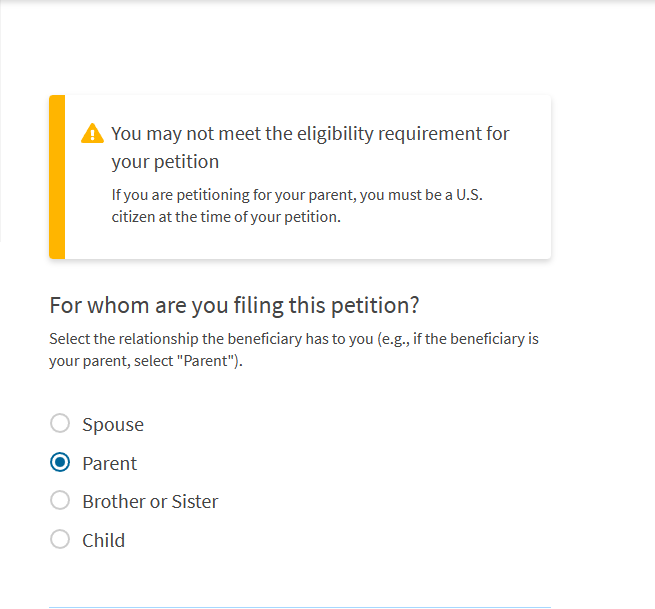Select the Spouse radio button

[x=60, y=423]
